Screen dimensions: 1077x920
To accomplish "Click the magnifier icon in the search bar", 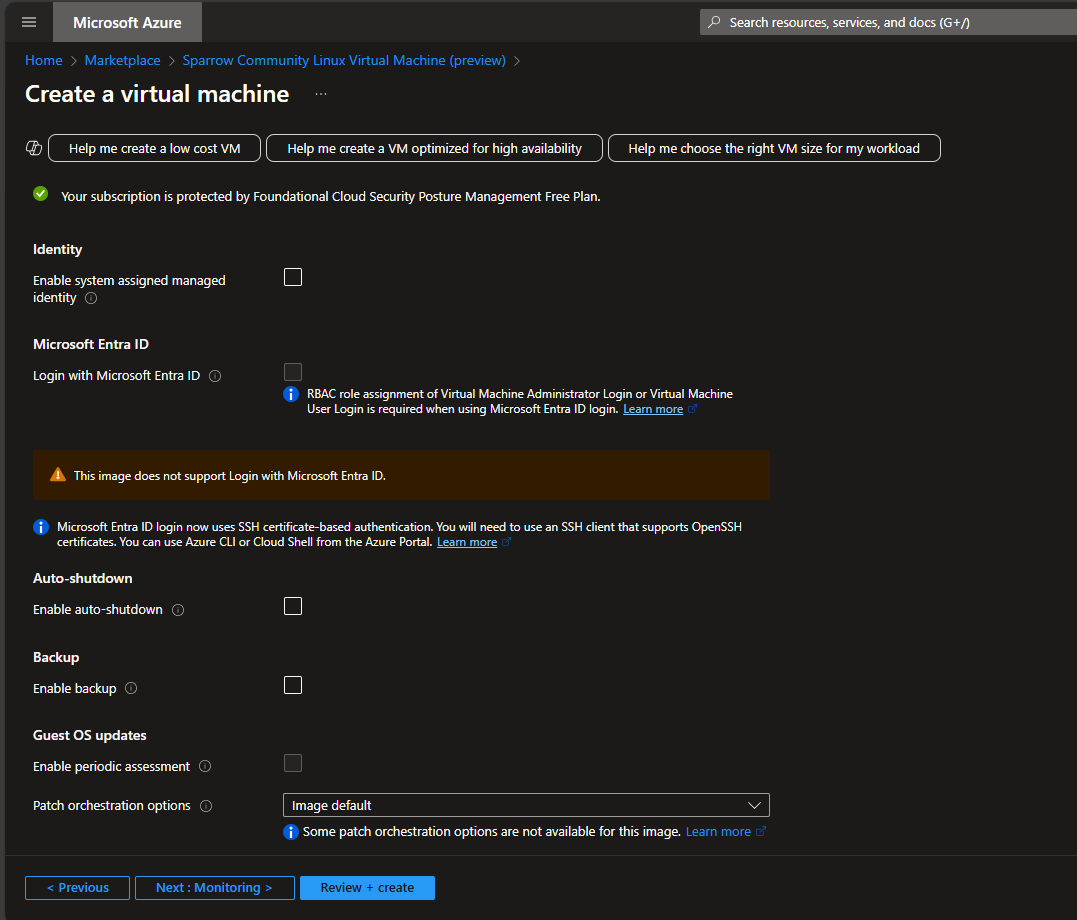I will 713,21.
